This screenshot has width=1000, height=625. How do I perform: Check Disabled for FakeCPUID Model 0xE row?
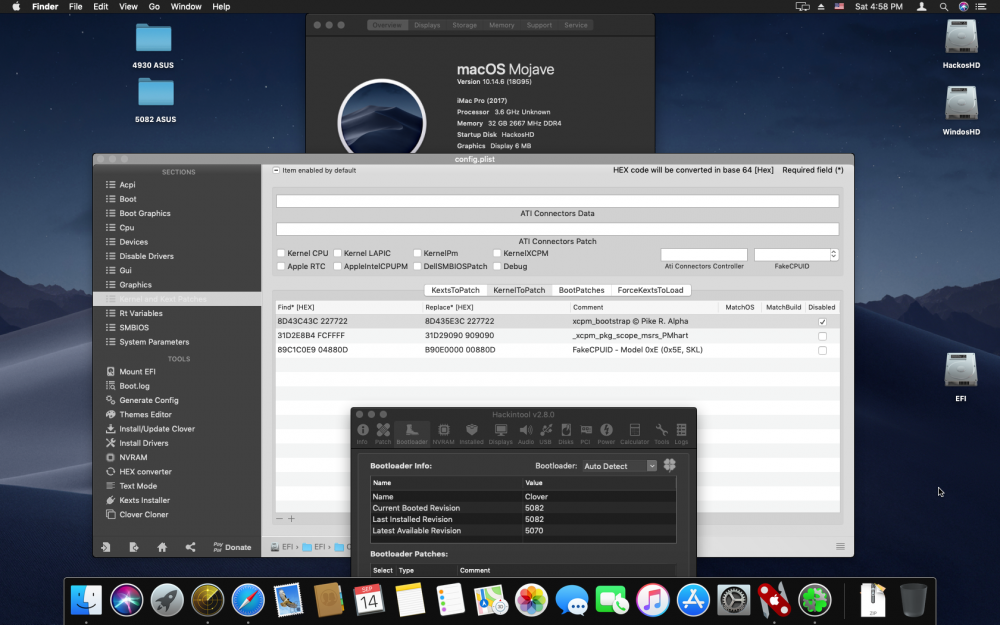[x=822, y=350]
